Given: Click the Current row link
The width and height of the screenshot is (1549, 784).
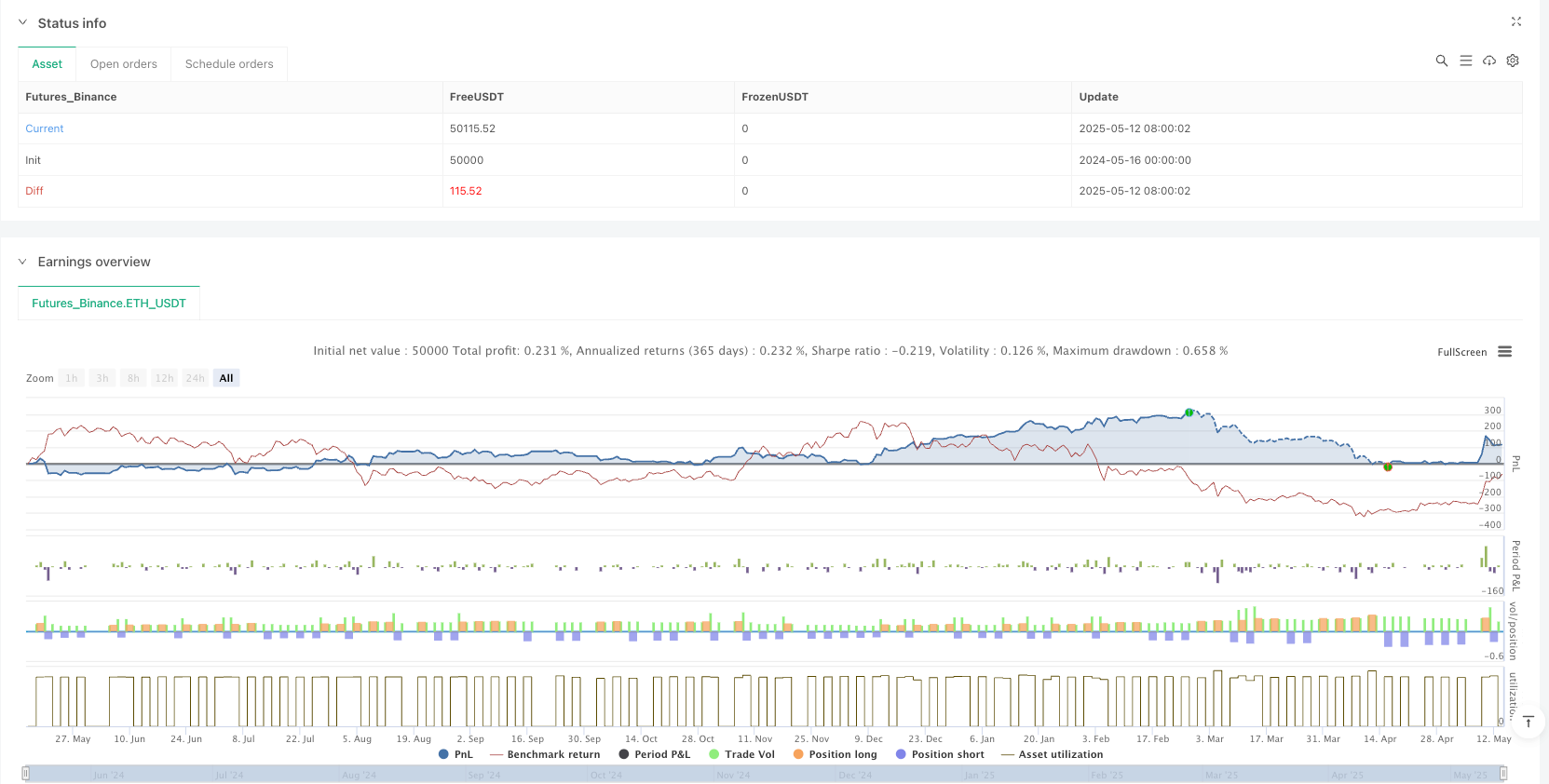Looking at the screenshot, I should 45,128.
